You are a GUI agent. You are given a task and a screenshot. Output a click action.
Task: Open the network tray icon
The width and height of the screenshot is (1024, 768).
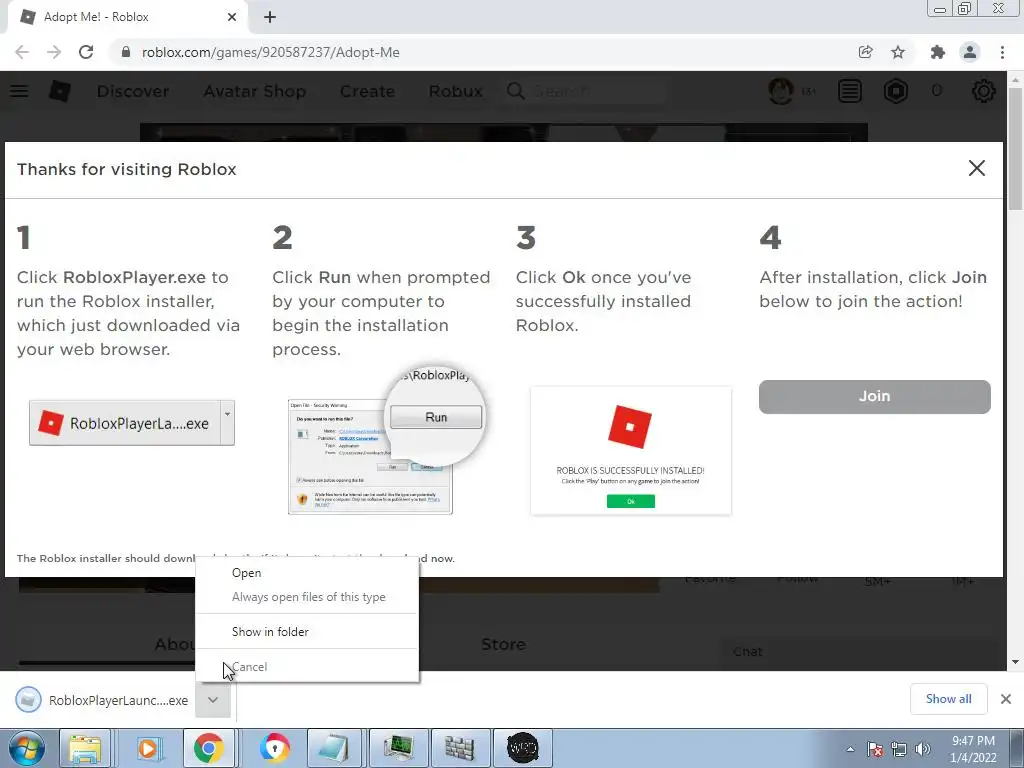pos(899,749)
